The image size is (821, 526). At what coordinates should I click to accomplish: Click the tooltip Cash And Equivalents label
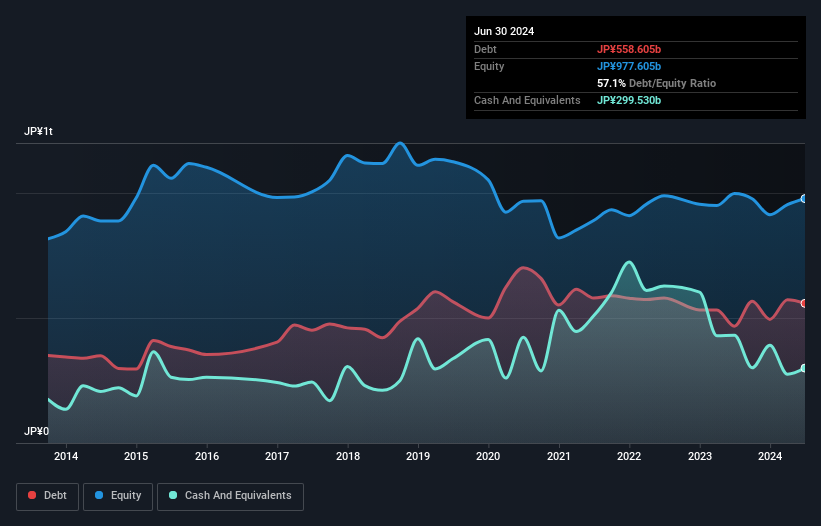(527, 100)
